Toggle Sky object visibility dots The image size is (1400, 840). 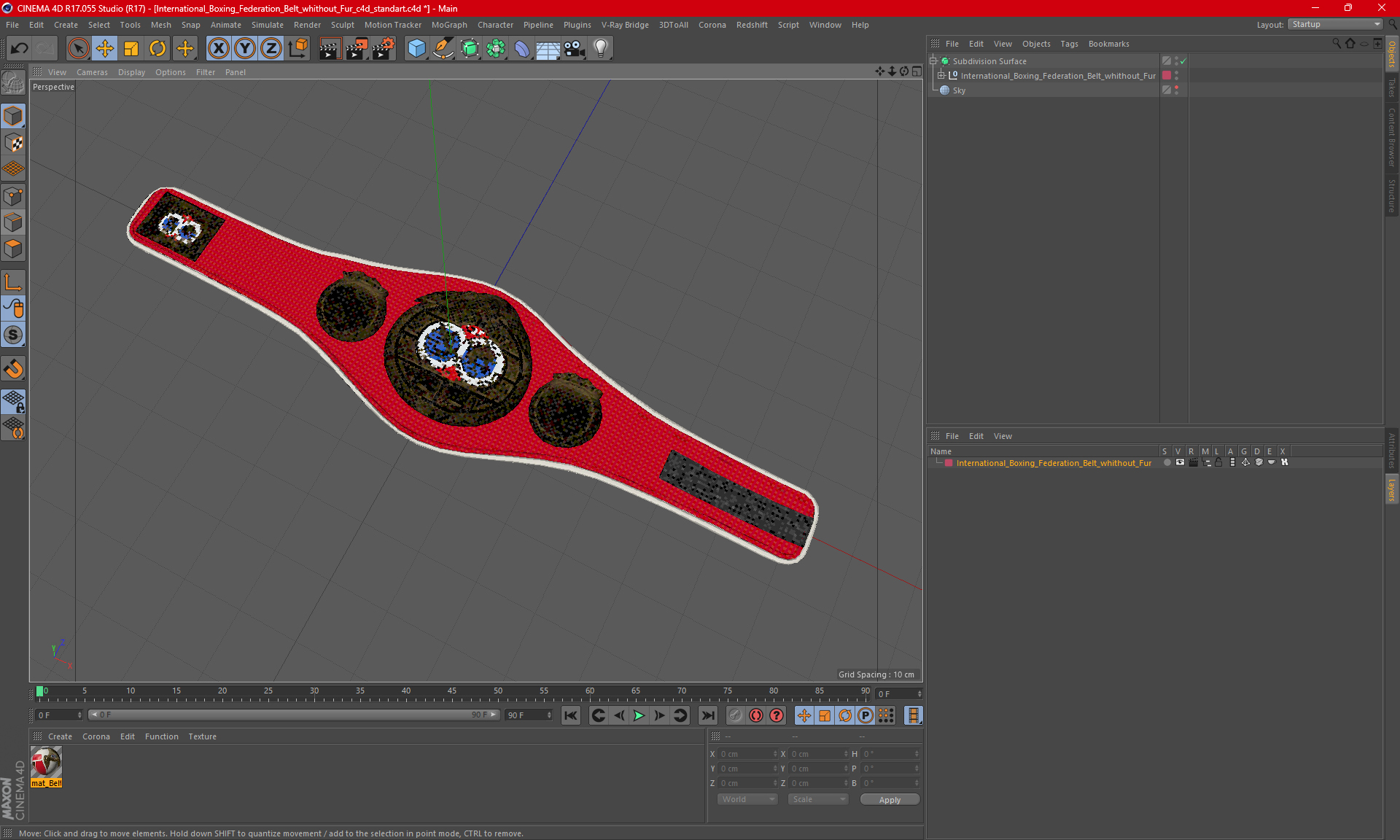(1176, 90)
